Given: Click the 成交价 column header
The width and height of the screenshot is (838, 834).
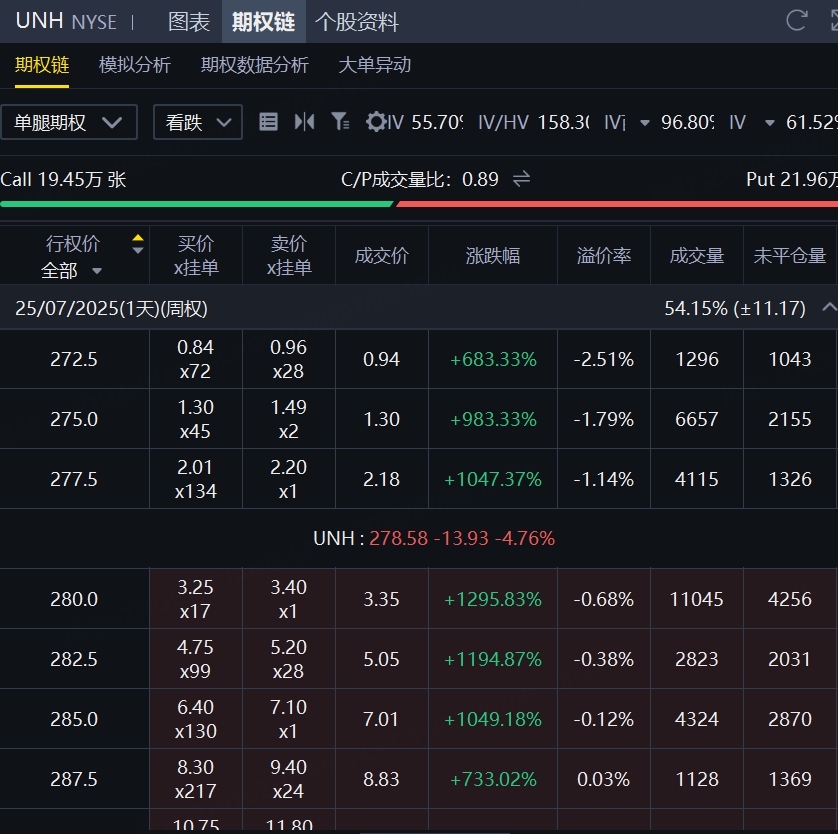Looking at the screenshot, I should 382,255.
